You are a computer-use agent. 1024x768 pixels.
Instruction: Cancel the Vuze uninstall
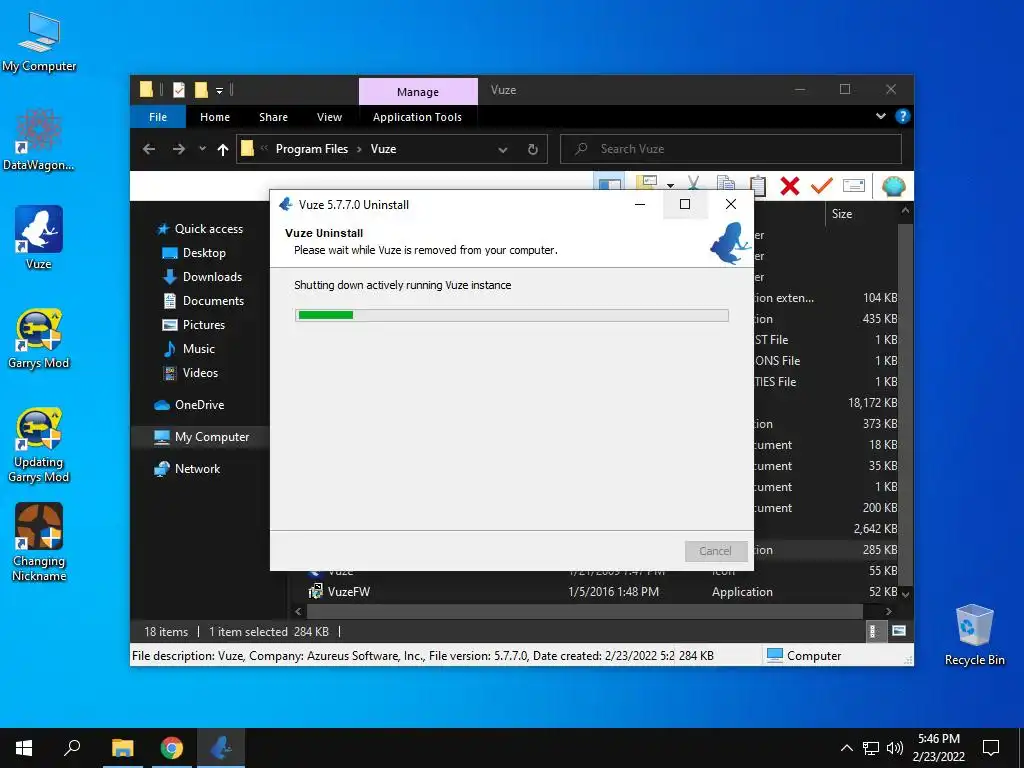point(716,551)
